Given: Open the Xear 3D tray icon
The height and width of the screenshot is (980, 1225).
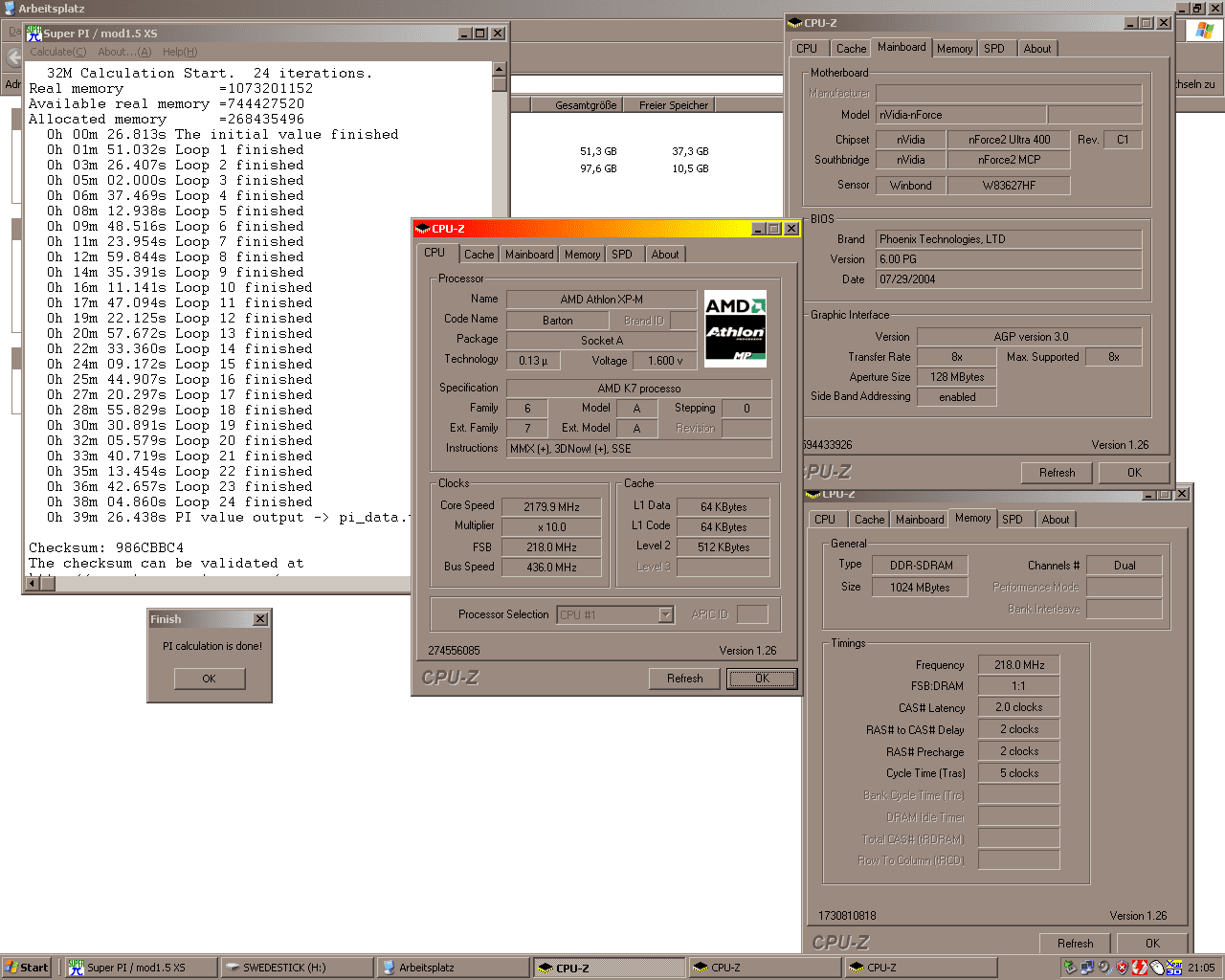Looking at the screenshot, I should click(x=1174, y=968).
